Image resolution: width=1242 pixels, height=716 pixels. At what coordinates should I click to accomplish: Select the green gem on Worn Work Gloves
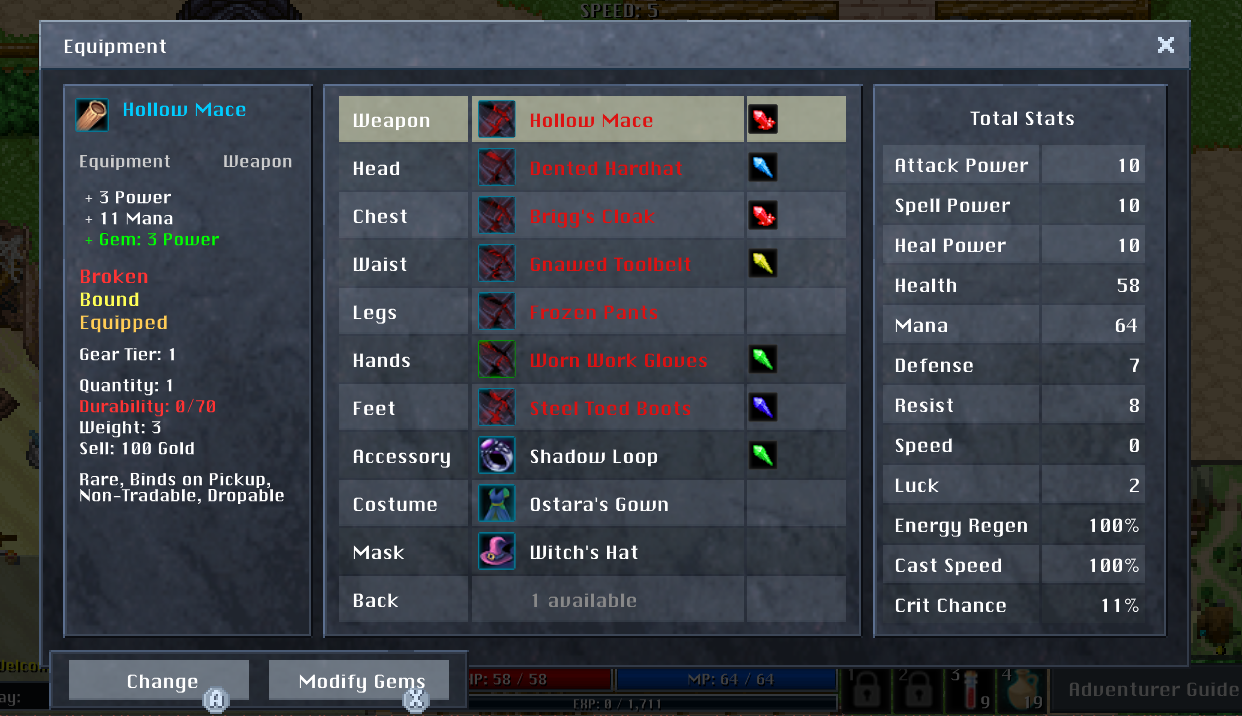[x=763, y=360]
